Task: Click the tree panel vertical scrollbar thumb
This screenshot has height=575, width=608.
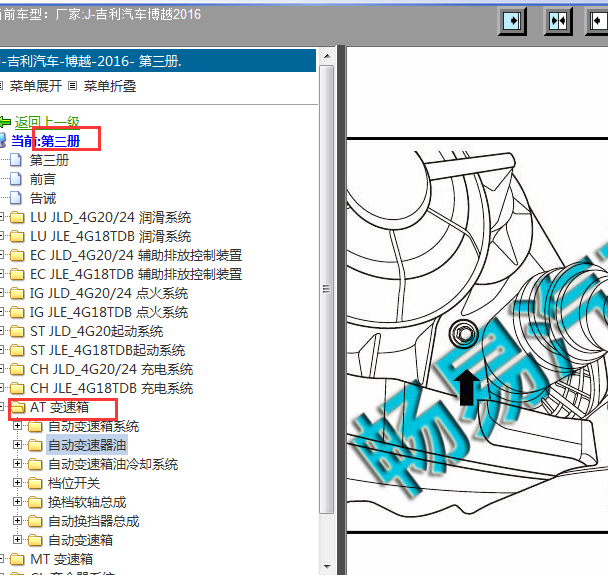Action: [x=327, y=289]
